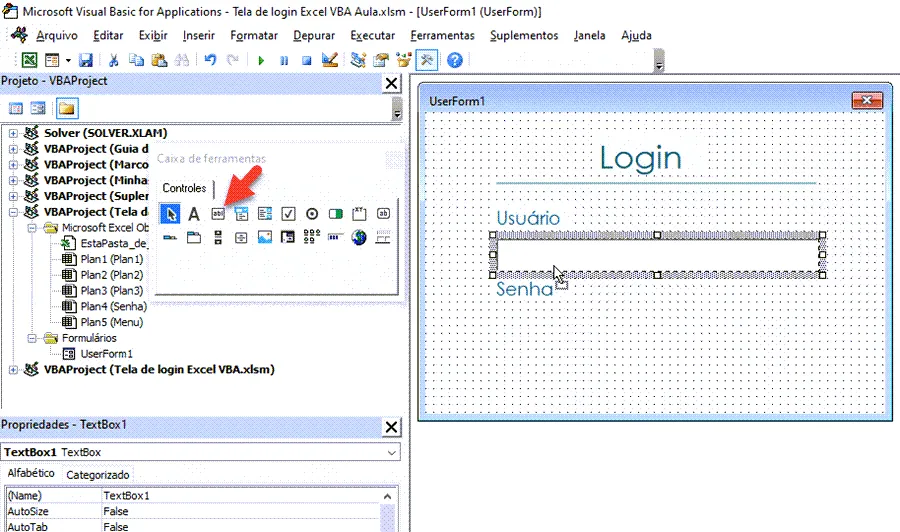Image resolution: width=900 pixels, height=532 pixels.
Task: Switch to the Categorizado tab
Action: coord(98,475)
